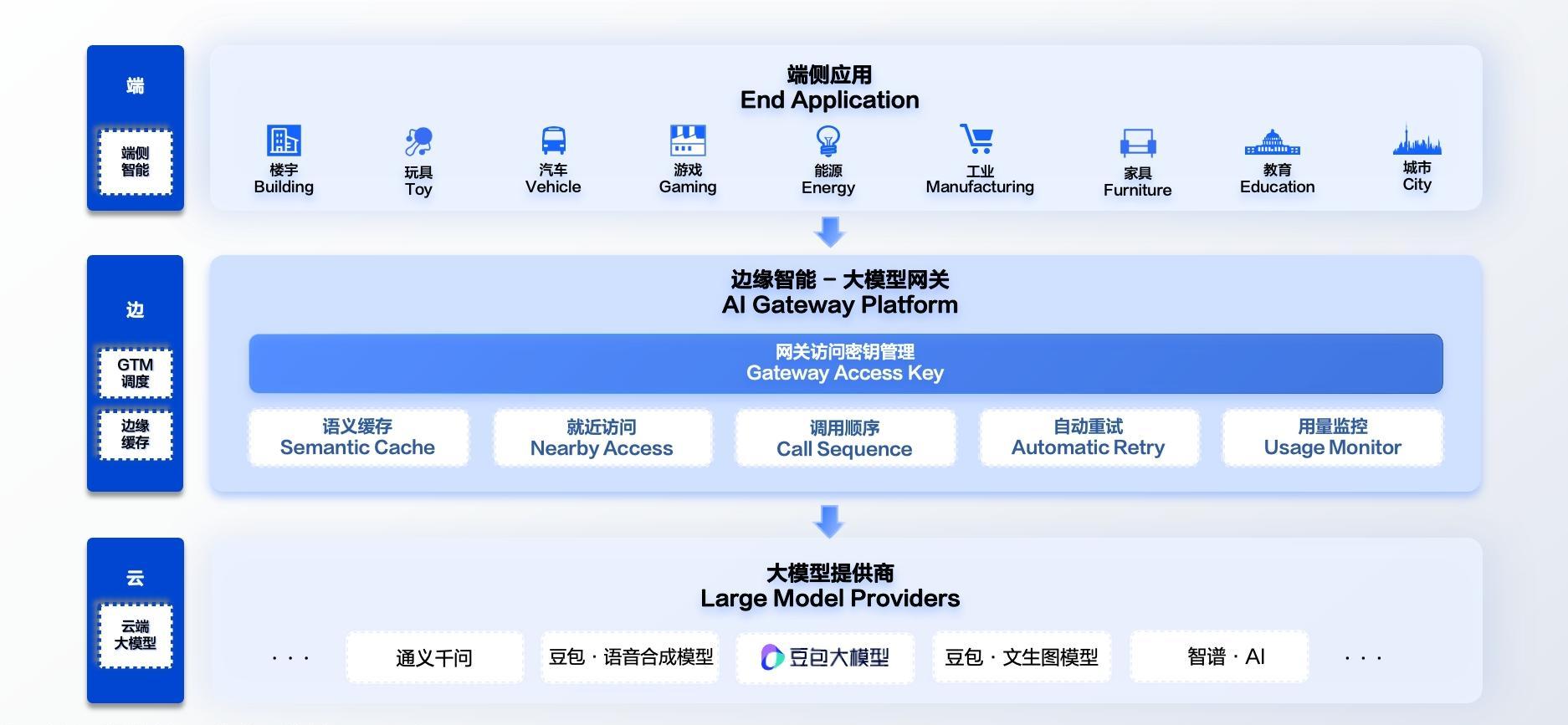The width and height of the screenshot is (1568, 725).
Task: Click the 端侧应用 title text
Action: 829,75
